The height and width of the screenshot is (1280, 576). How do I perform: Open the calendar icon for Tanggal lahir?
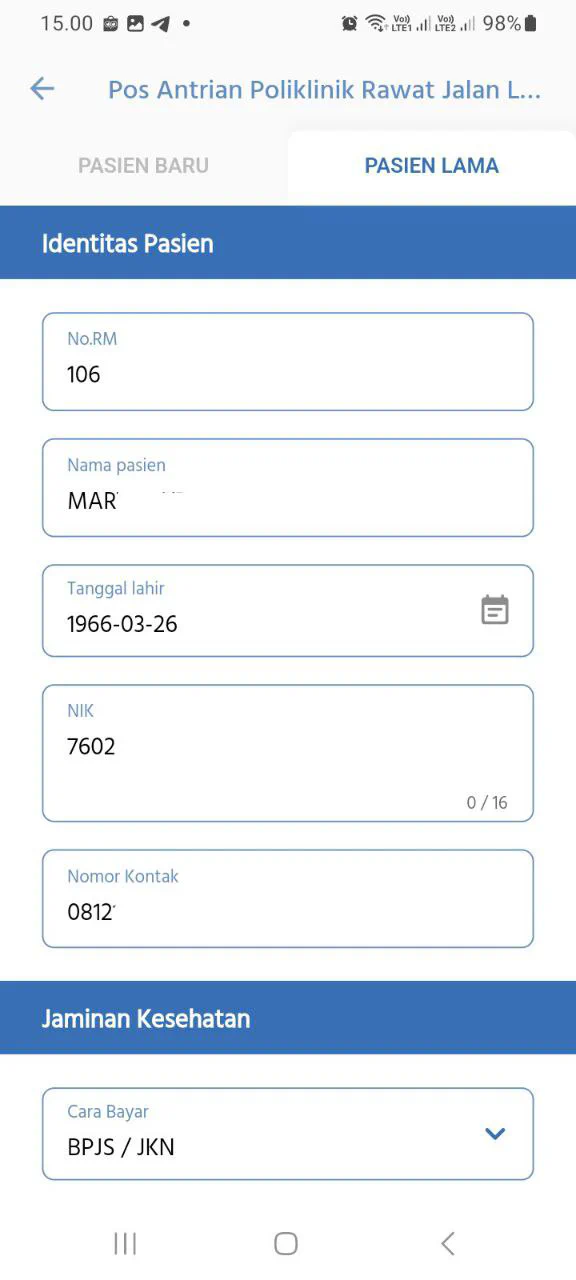495,610
